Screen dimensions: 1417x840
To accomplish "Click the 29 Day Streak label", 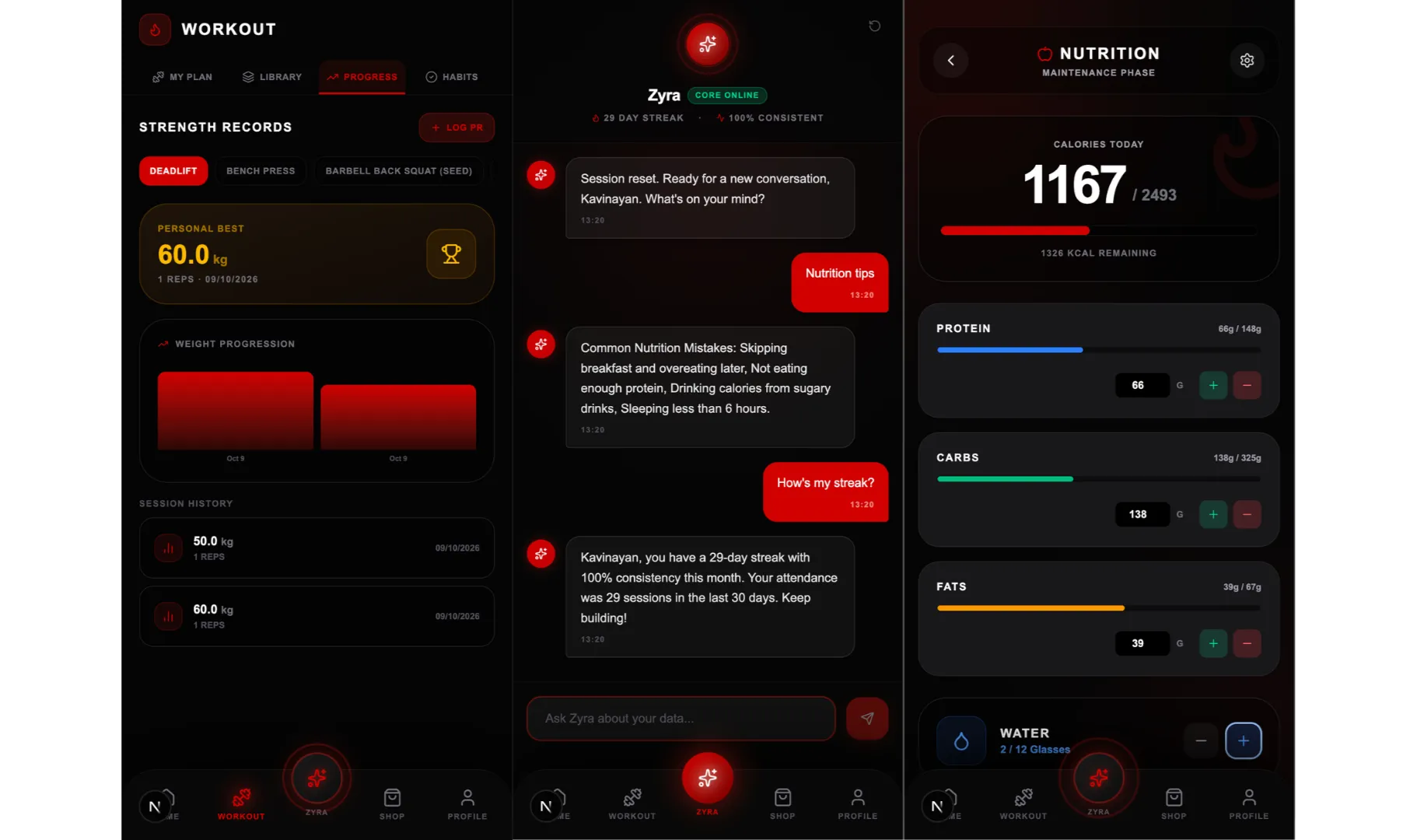I will click(638, 118).
